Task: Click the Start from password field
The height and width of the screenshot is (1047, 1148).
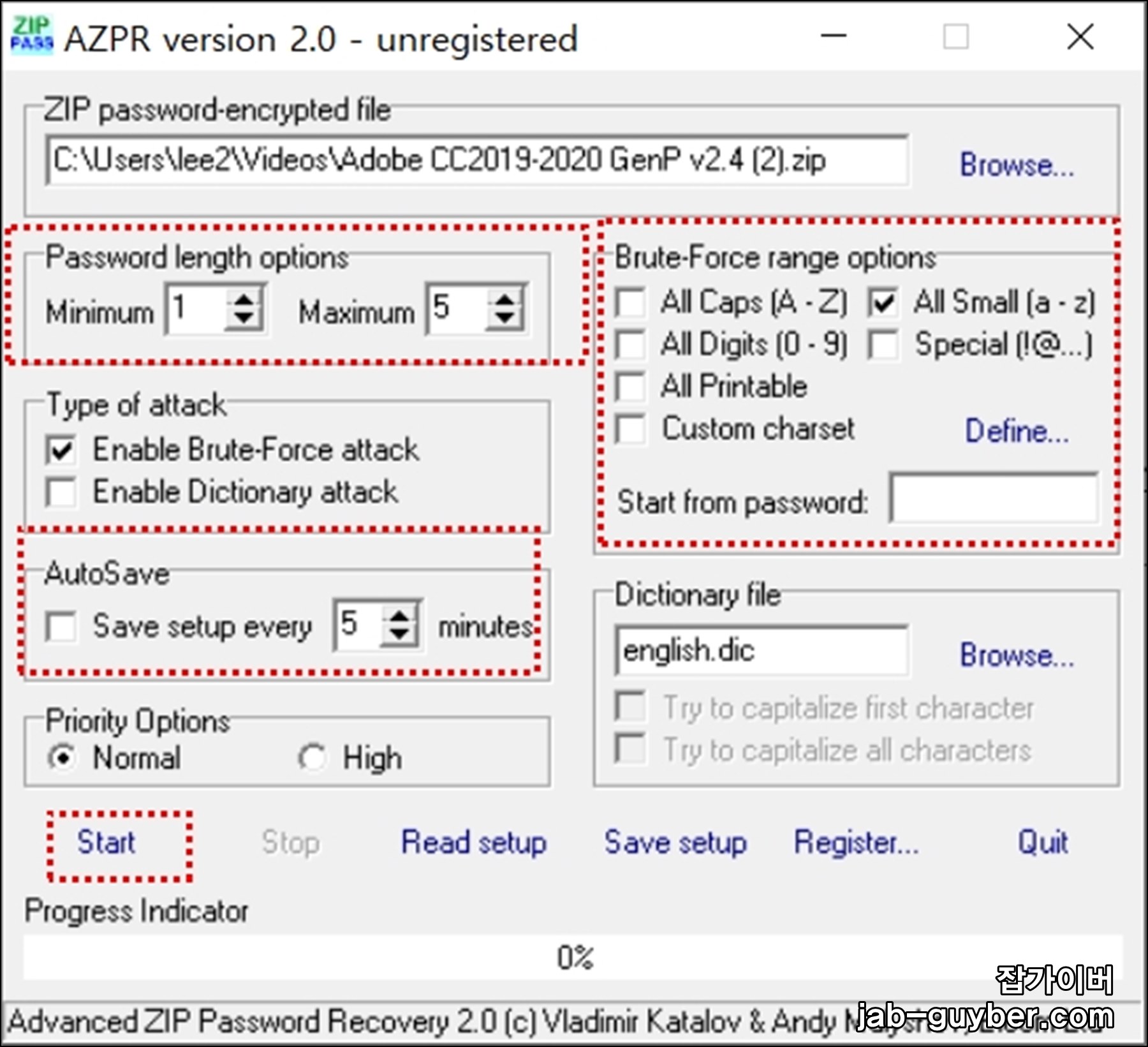Action: click(x=994, y=498)
